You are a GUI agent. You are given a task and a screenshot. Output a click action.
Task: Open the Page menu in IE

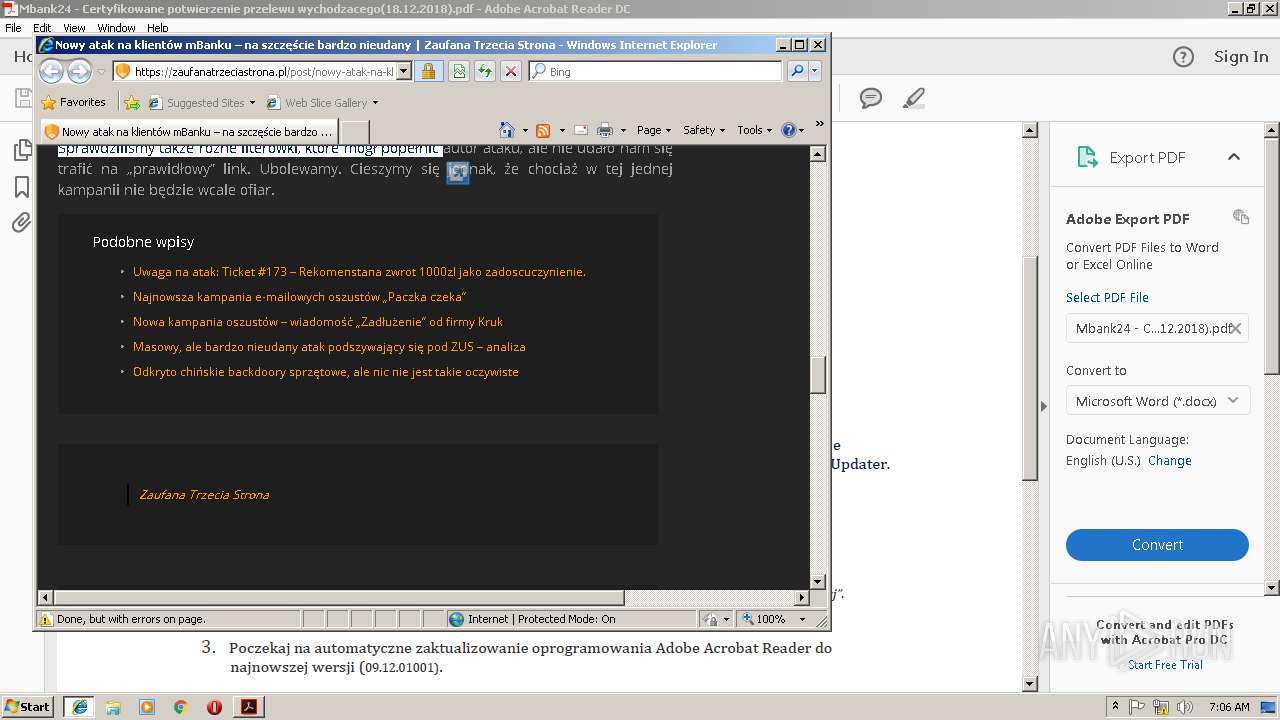click(x=653, y=130)
